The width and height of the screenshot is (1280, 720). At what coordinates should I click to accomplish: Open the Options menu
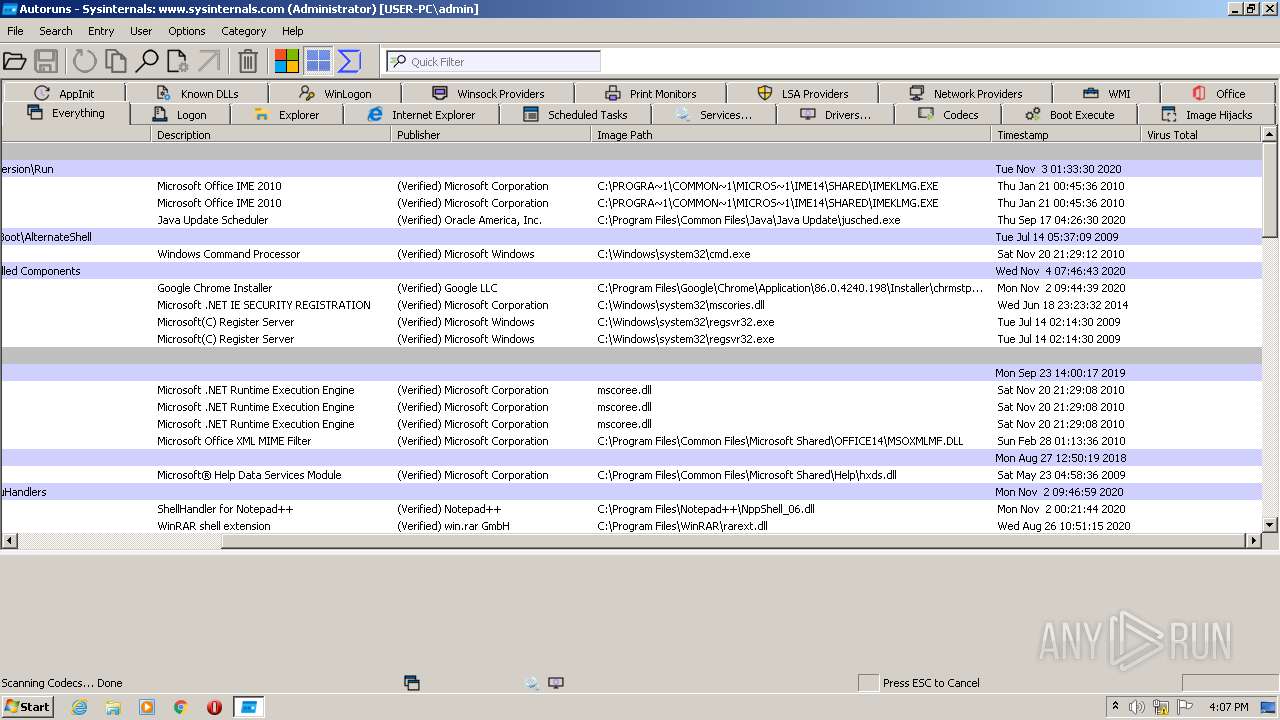pyautogui.click(x=187, y=31)
